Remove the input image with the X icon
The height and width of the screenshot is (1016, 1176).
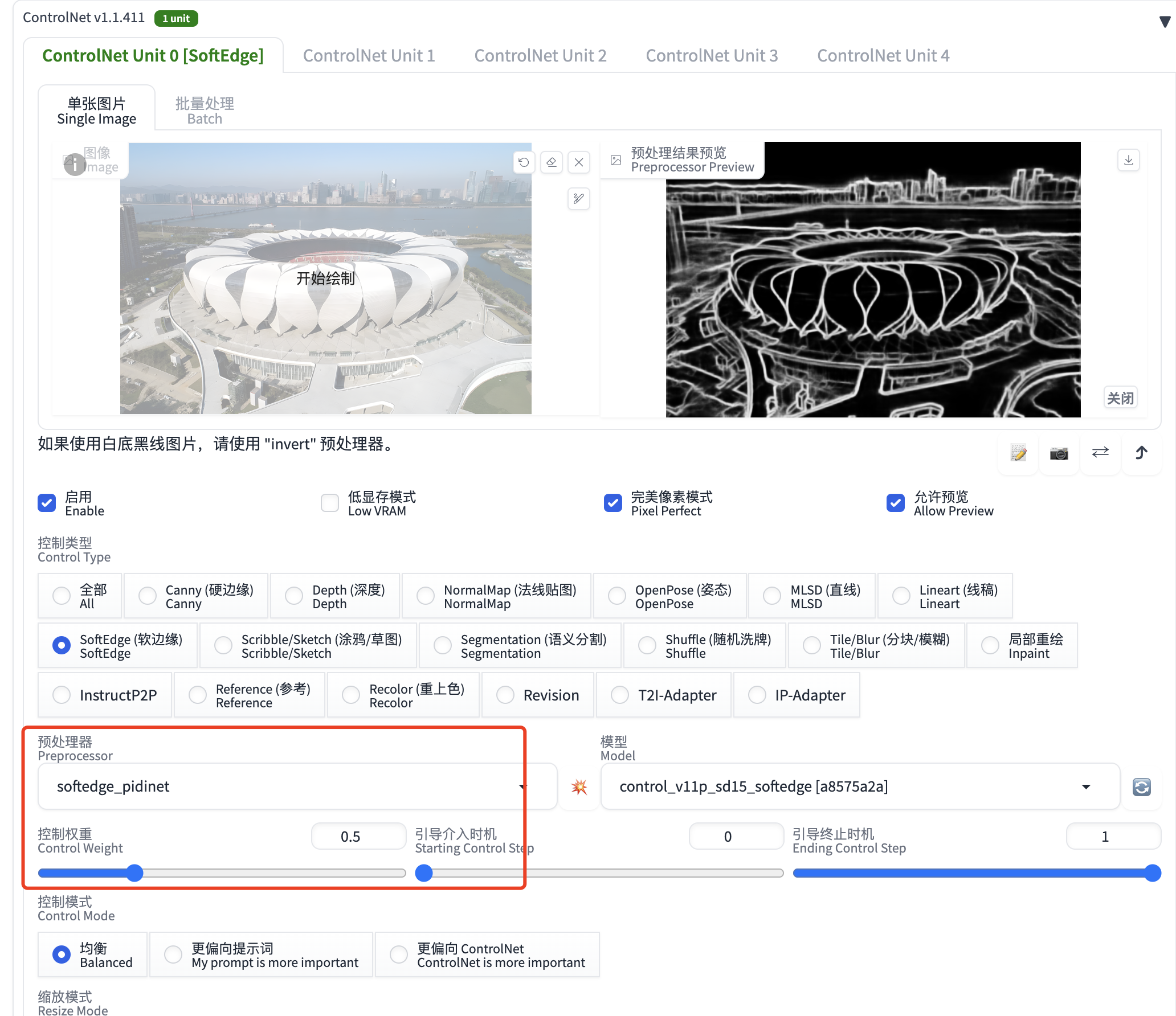click(x=579, y=162)
